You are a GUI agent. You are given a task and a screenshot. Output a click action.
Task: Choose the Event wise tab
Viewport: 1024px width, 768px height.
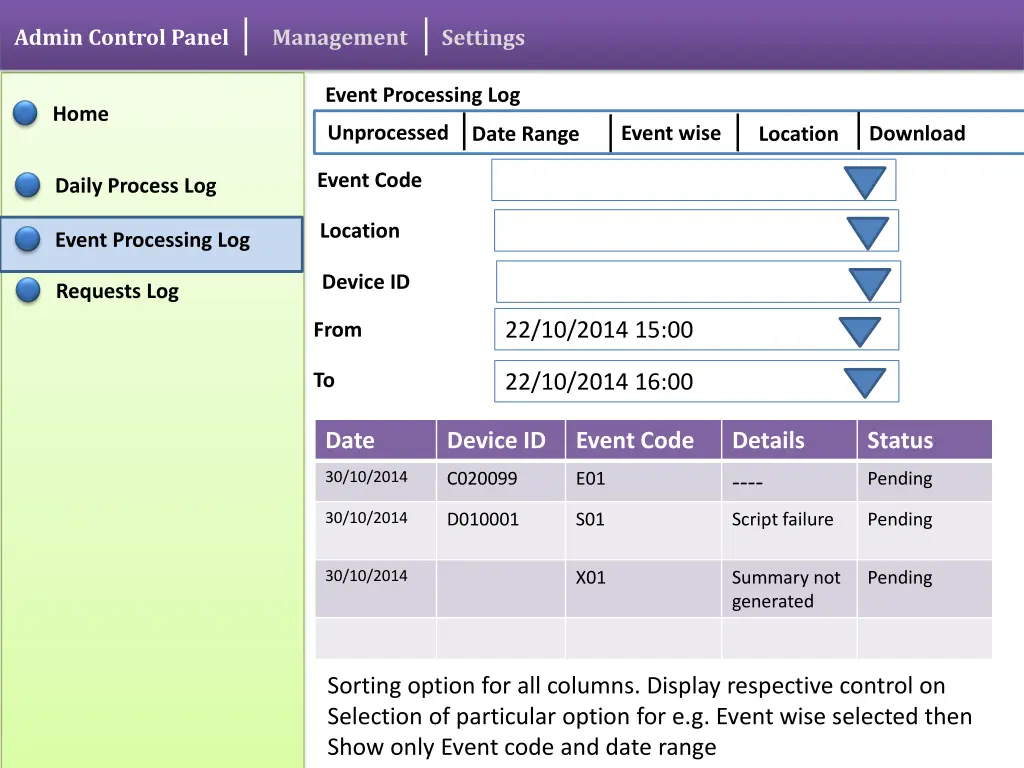pyautogui.click(x=671, y=133)
